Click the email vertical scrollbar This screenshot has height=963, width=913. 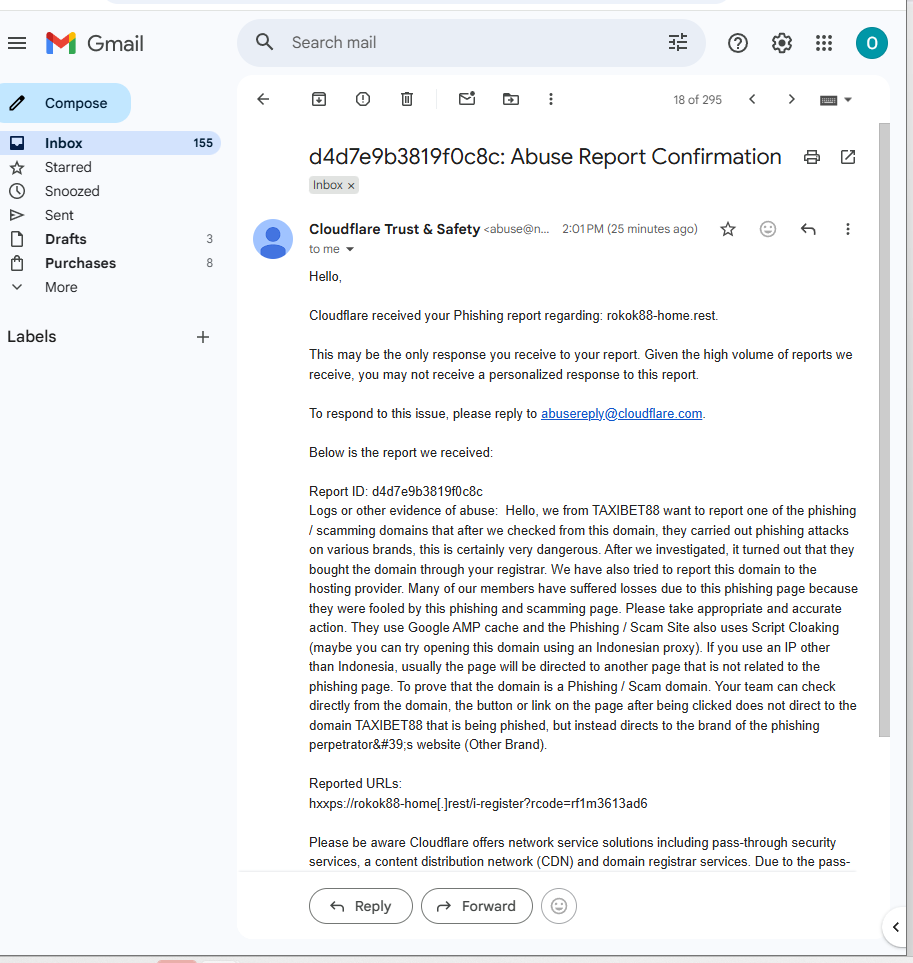[x=884, y=430]
